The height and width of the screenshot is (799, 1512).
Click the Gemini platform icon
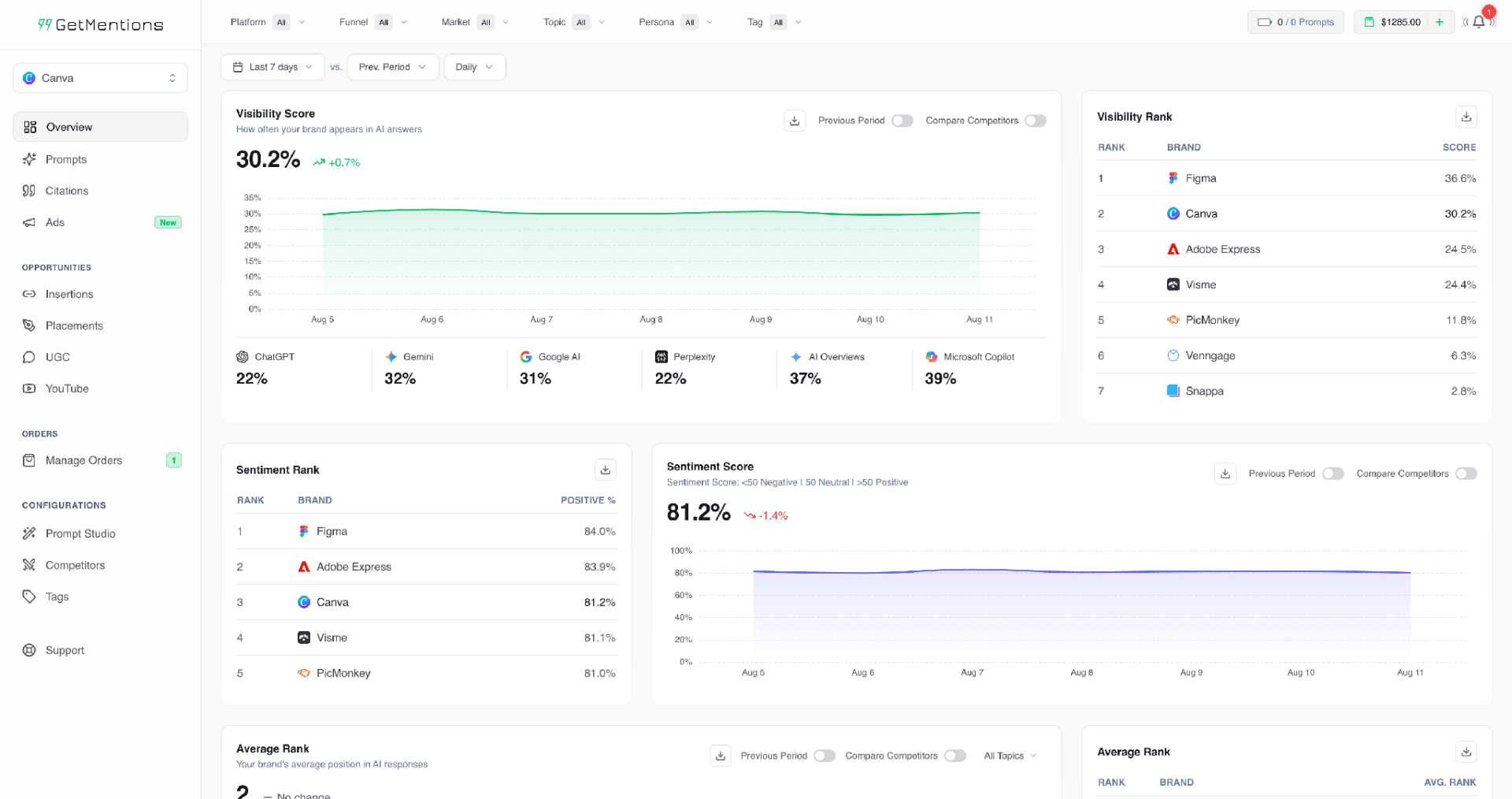[391, 357]
